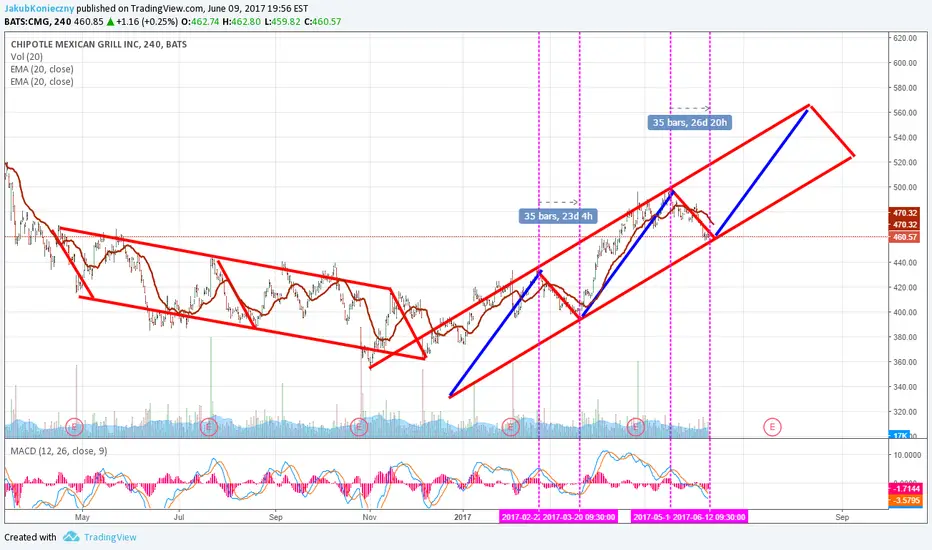Click the 'BATS:CMG, 240' symbol header
This screenshot has height=550, width=932.
(x=38, y=21)
